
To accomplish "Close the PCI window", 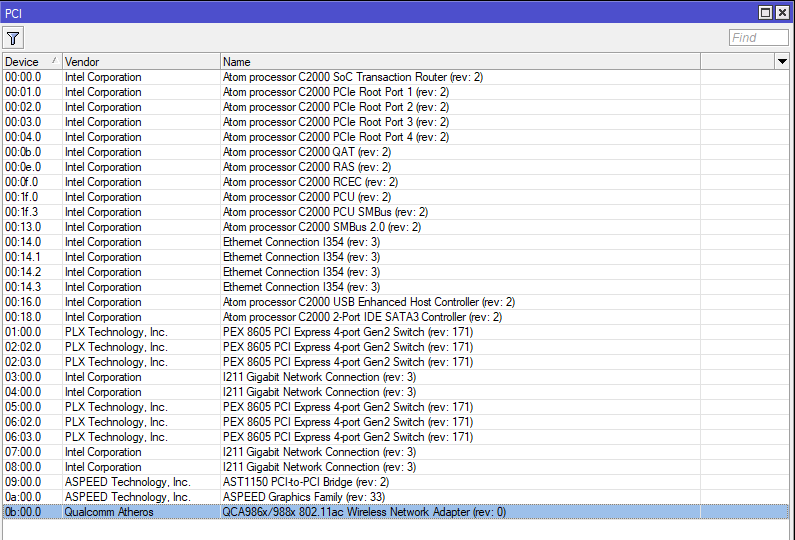I will tap(782, 12).
